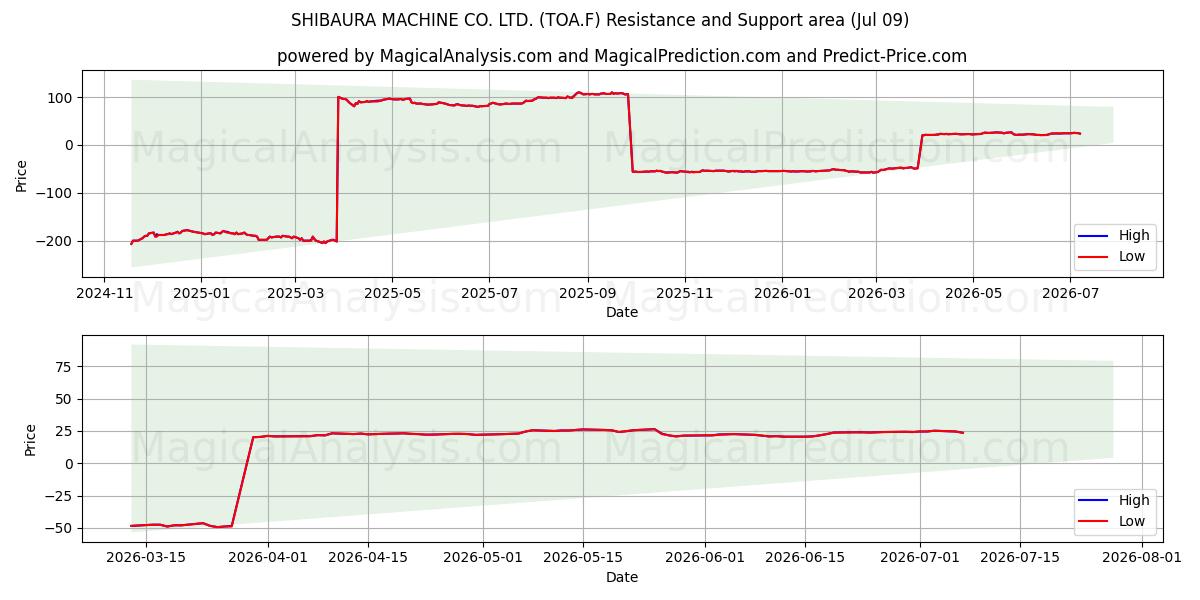Click top chart x-axis label 2026-01
The width and height of the screenshot is (1200, 600).
781,294
